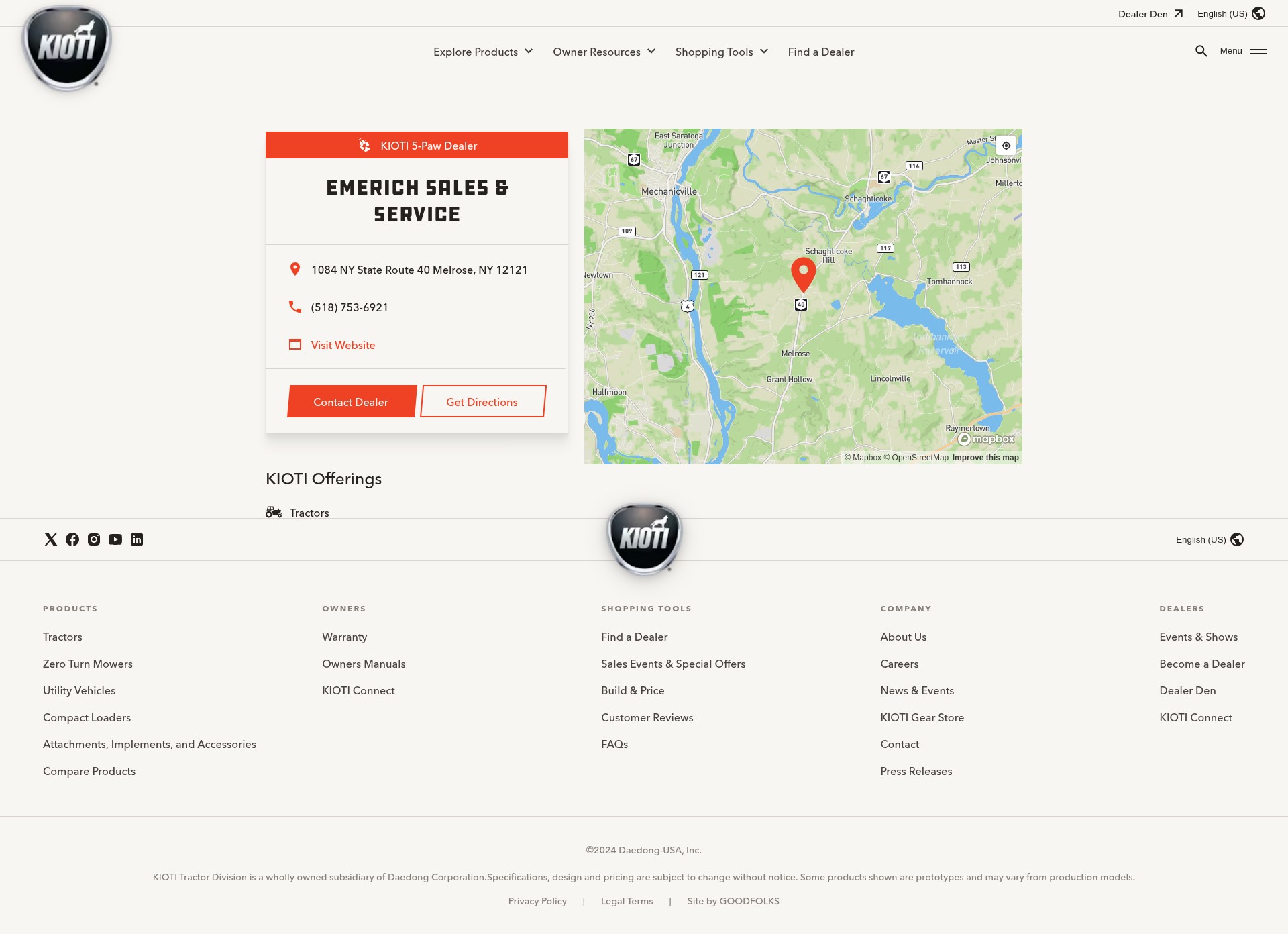
Task: Open the Become a Dealer footer link
Action: 1201,664
